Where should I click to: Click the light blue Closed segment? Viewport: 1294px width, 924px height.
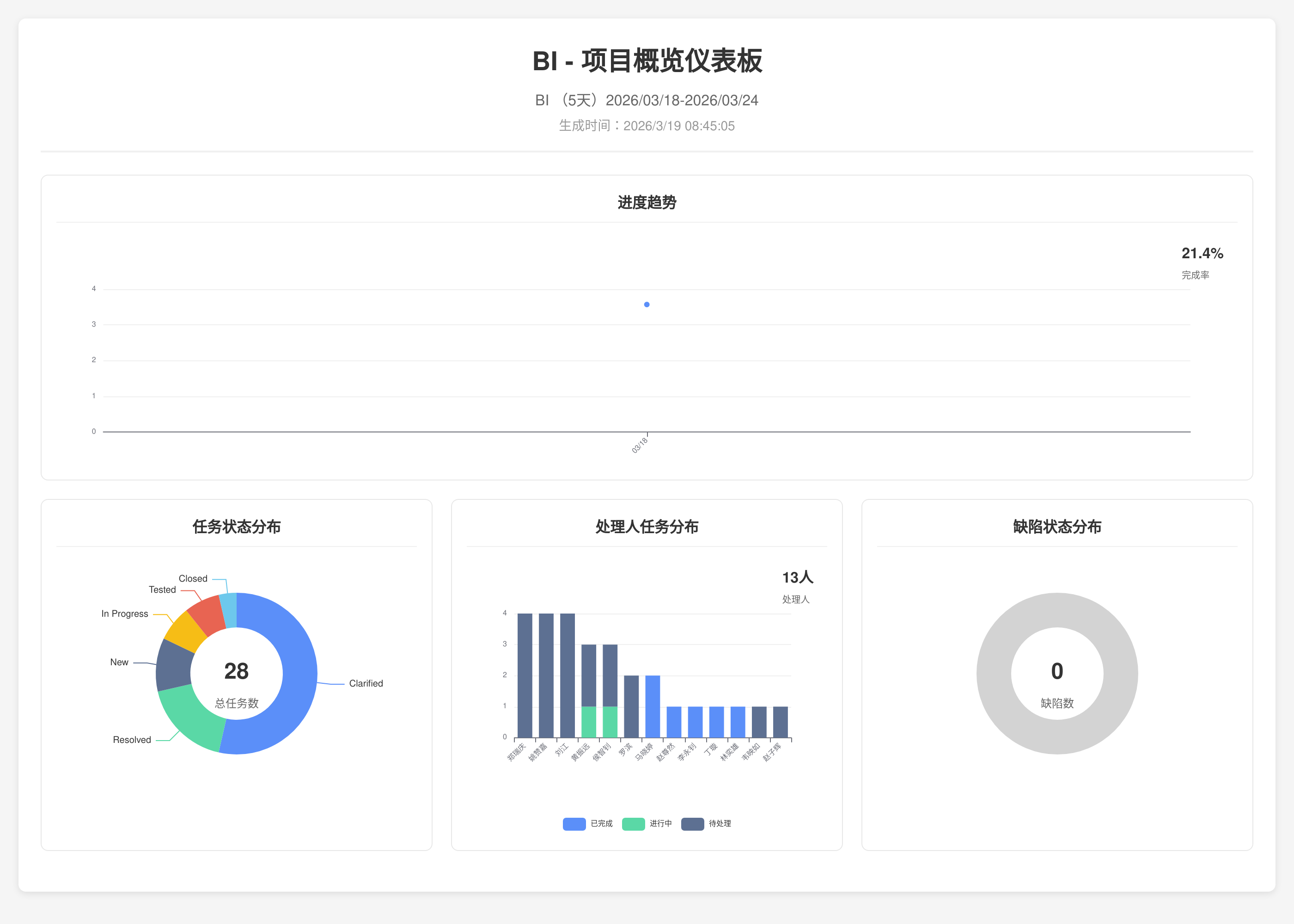tap(229, 610)
